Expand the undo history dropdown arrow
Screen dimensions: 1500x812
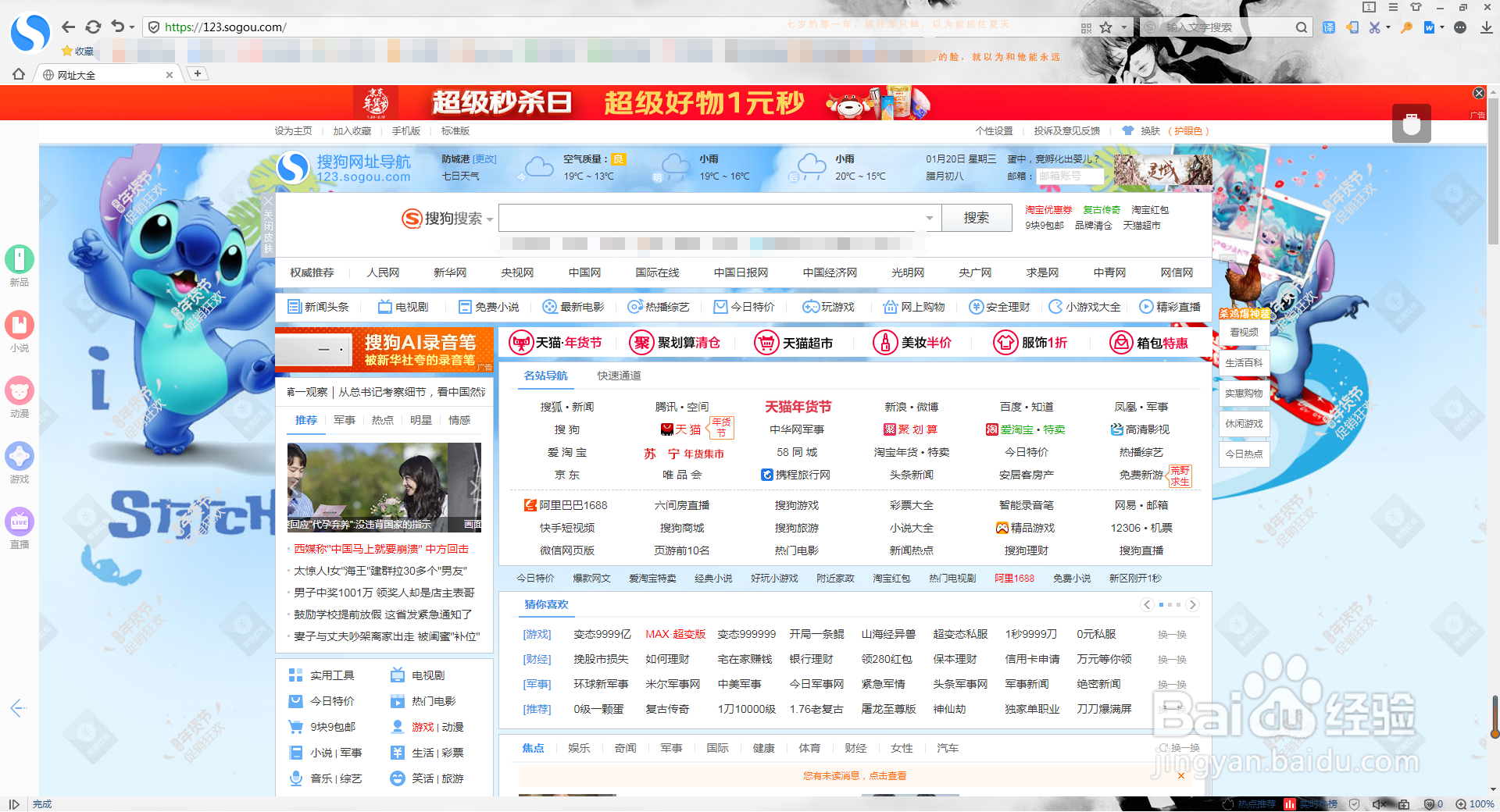pyautogui.click(x=132, y=27)
